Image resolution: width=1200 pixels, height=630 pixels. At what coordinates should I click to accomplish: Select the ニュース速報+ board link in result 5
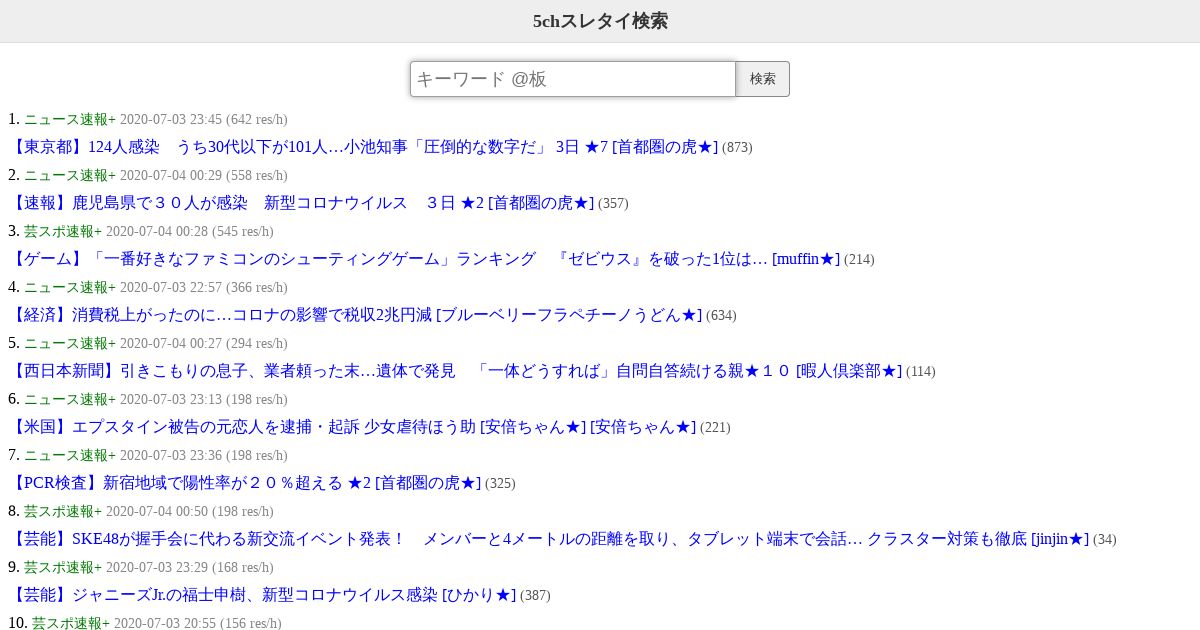click(70, 343)
